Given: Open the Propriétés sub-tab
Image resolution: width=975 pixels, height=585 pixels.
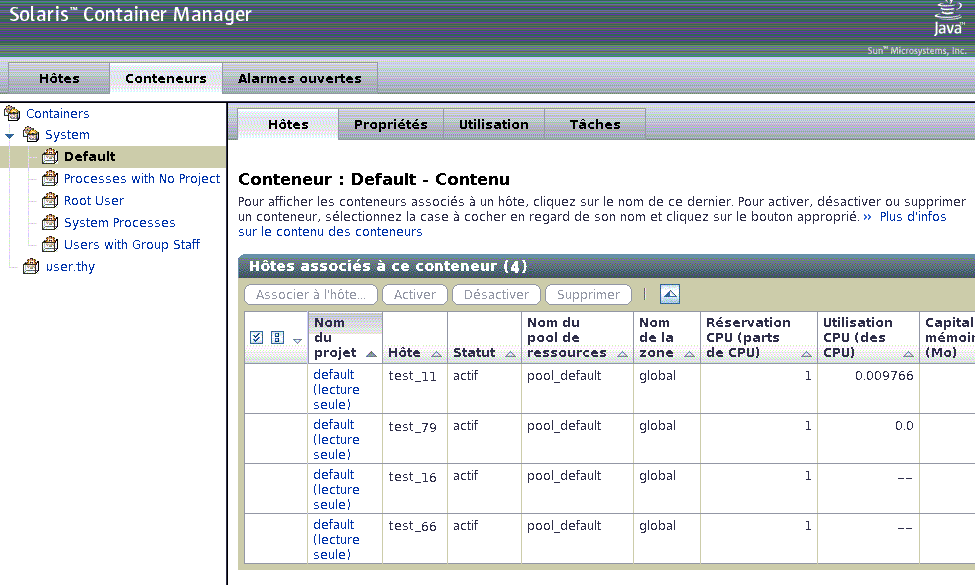Looking at the screenshot, I should click(391, 124).
